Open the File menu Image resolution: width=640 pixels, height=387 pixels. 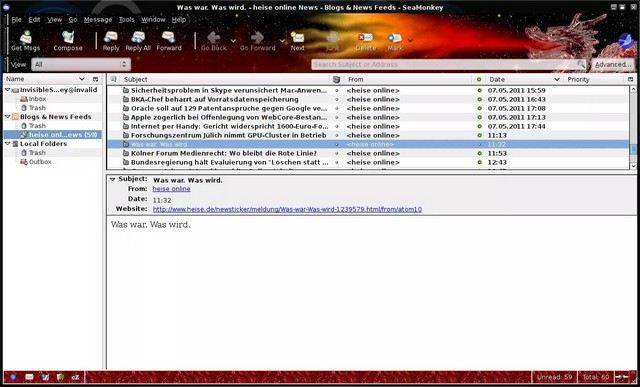coord(16,20)
